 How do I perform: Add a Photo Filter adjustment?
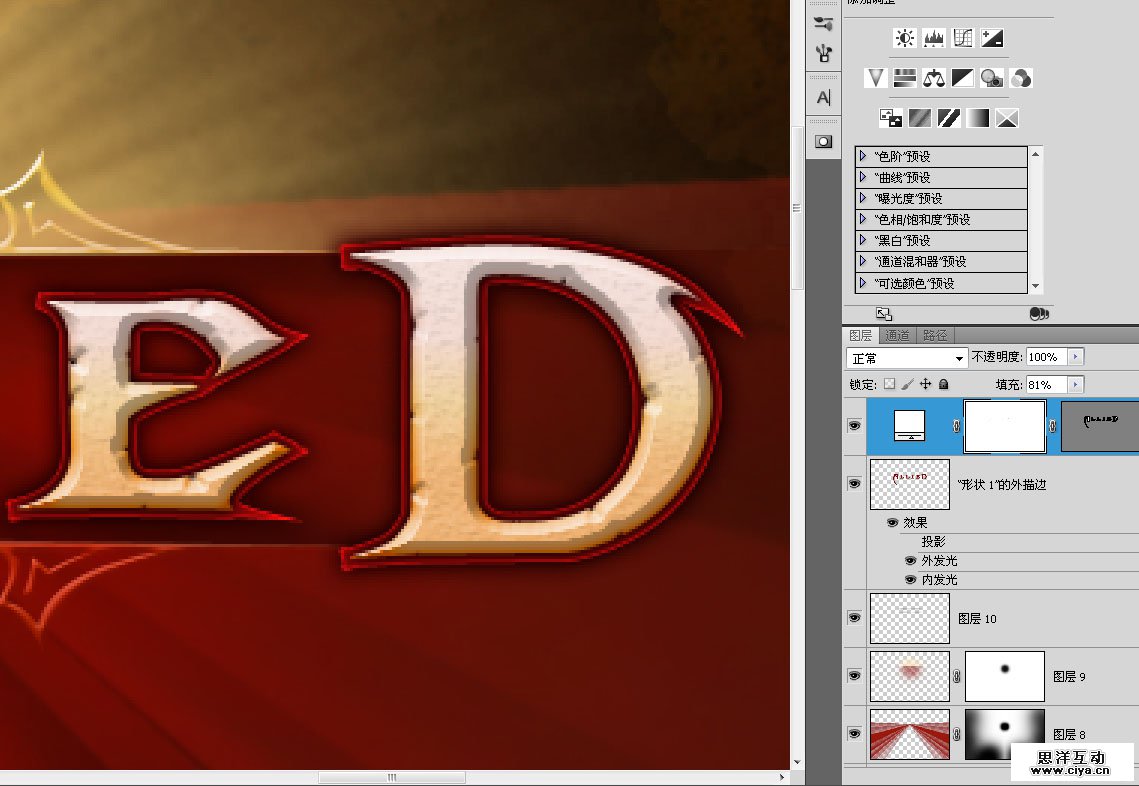click(992, 78)
